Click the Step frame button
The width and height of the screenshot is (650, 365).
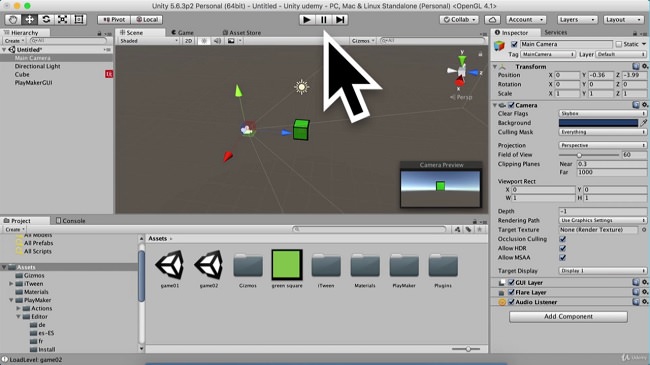point(340,19)
